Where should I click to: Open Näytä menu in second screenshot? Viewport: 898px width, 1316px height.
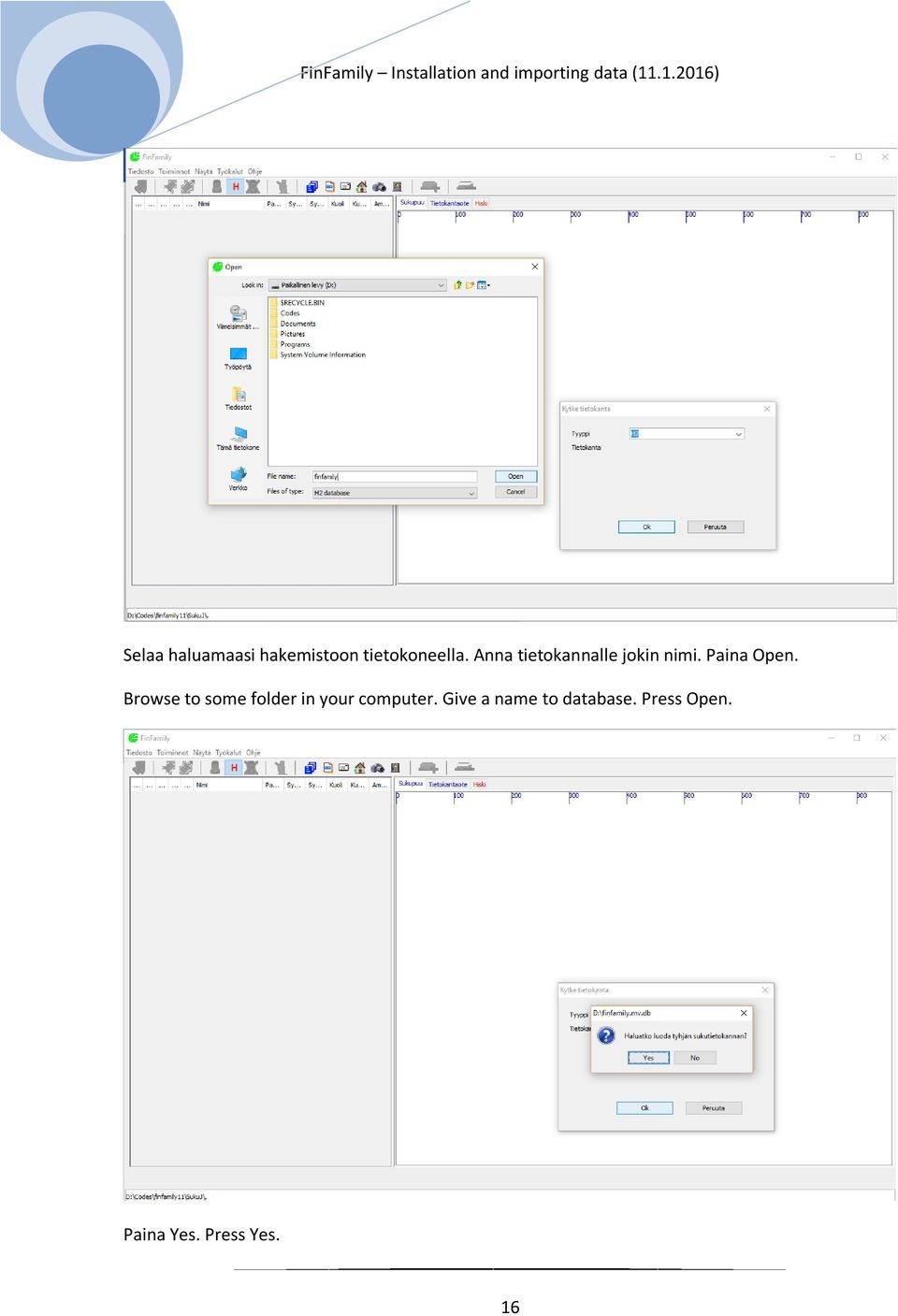(x=202, y=753)
